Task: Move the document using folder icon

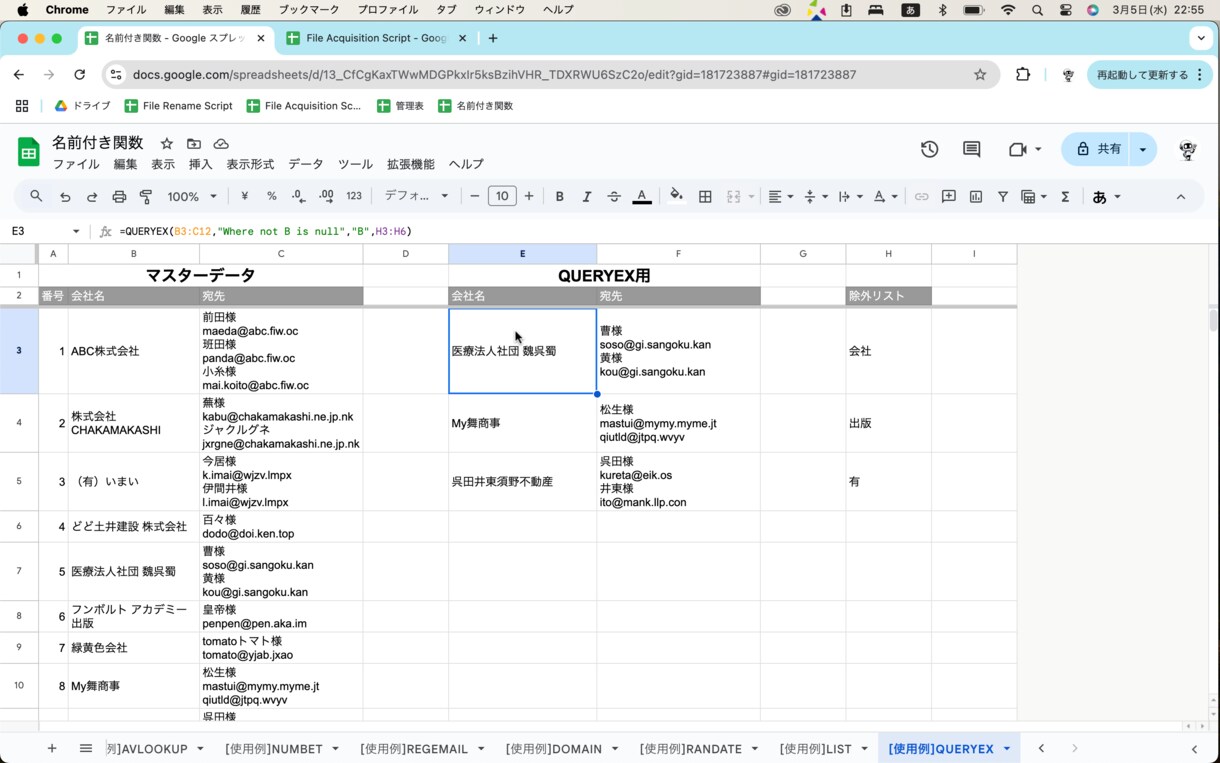Action: (194, 144)
